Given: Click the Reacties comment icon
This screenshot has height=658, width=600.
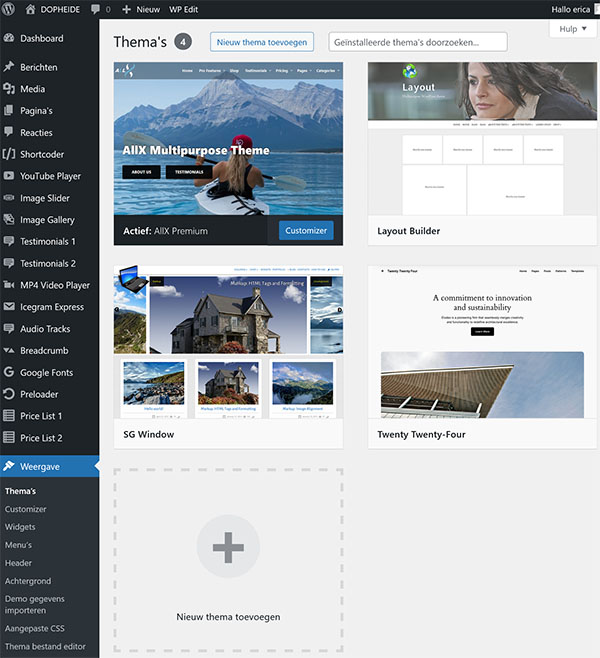Looking at the screenshot, I should [x=9, y=132].
